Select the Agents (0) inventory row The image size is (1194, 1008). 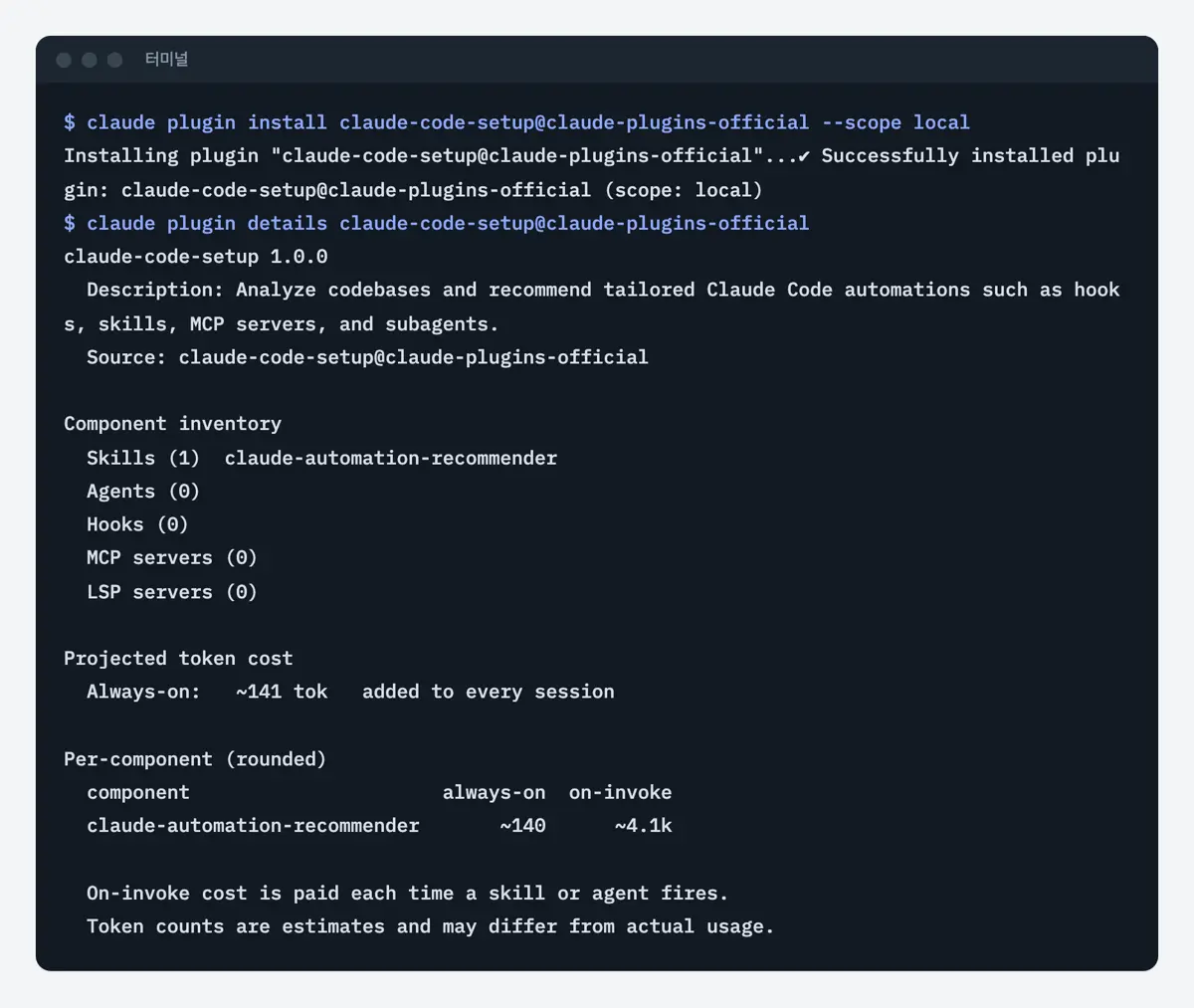143,492
